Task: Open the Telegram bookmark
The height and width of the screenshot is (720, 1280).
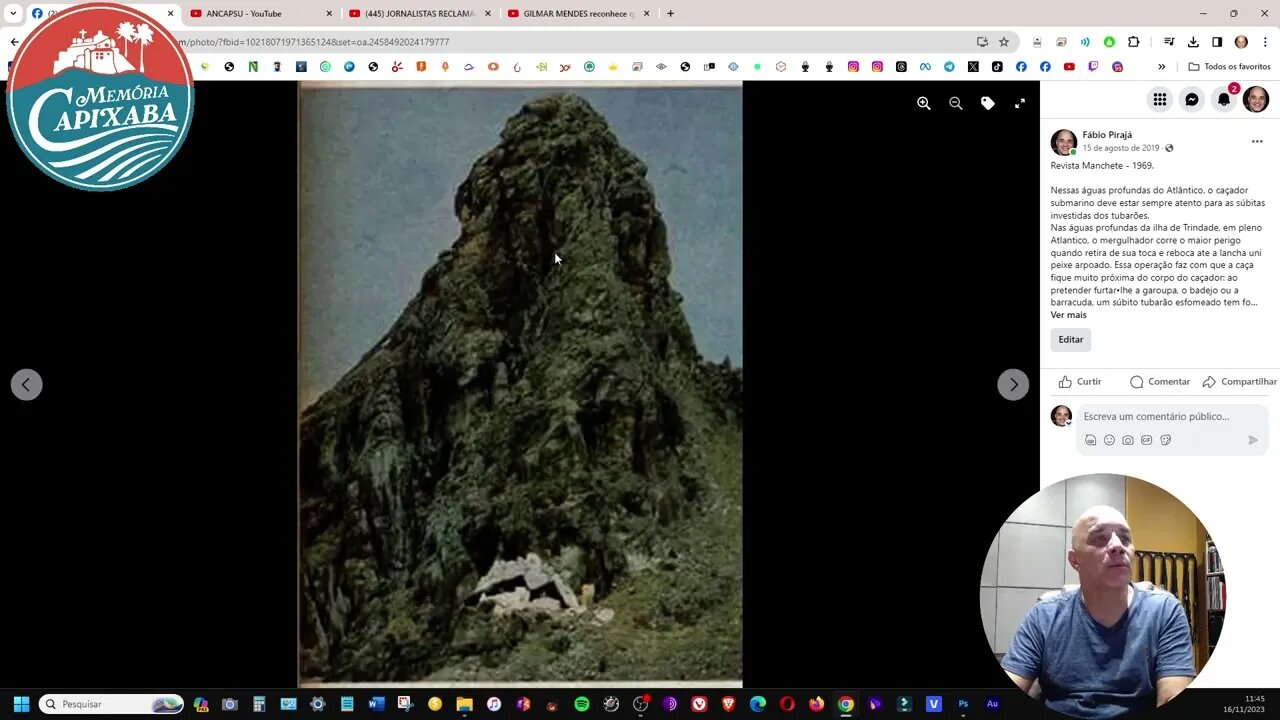Action: point(949,67)
